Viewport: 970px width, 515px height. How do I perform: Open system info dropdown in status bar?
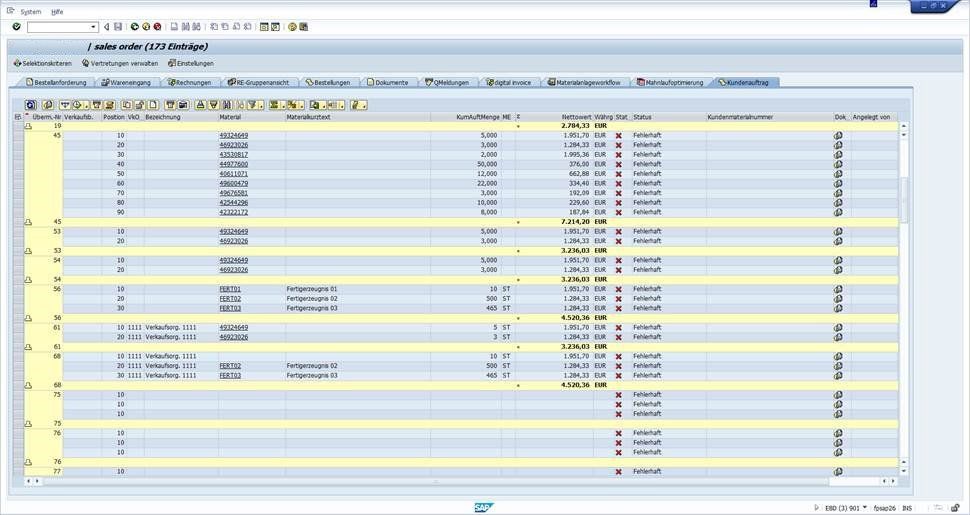[864, 508]
